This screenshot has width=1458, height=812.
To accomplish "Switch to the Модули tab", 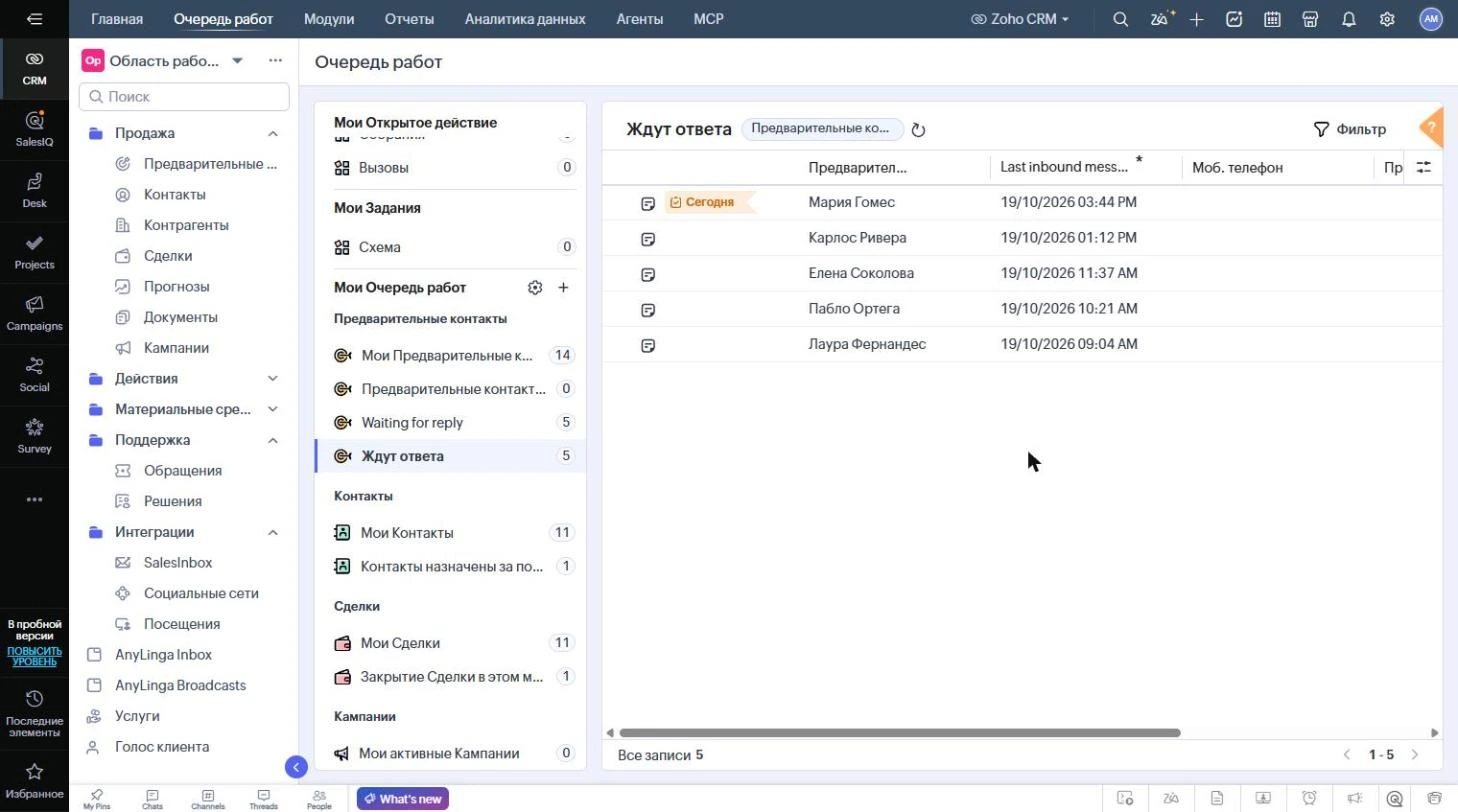I will [329, 19].
